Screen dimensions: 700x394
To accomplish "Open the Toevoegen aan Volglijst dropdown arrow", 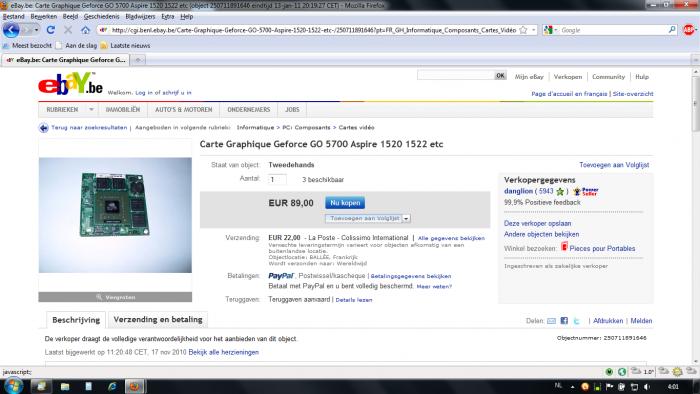I will click(406, 219).
